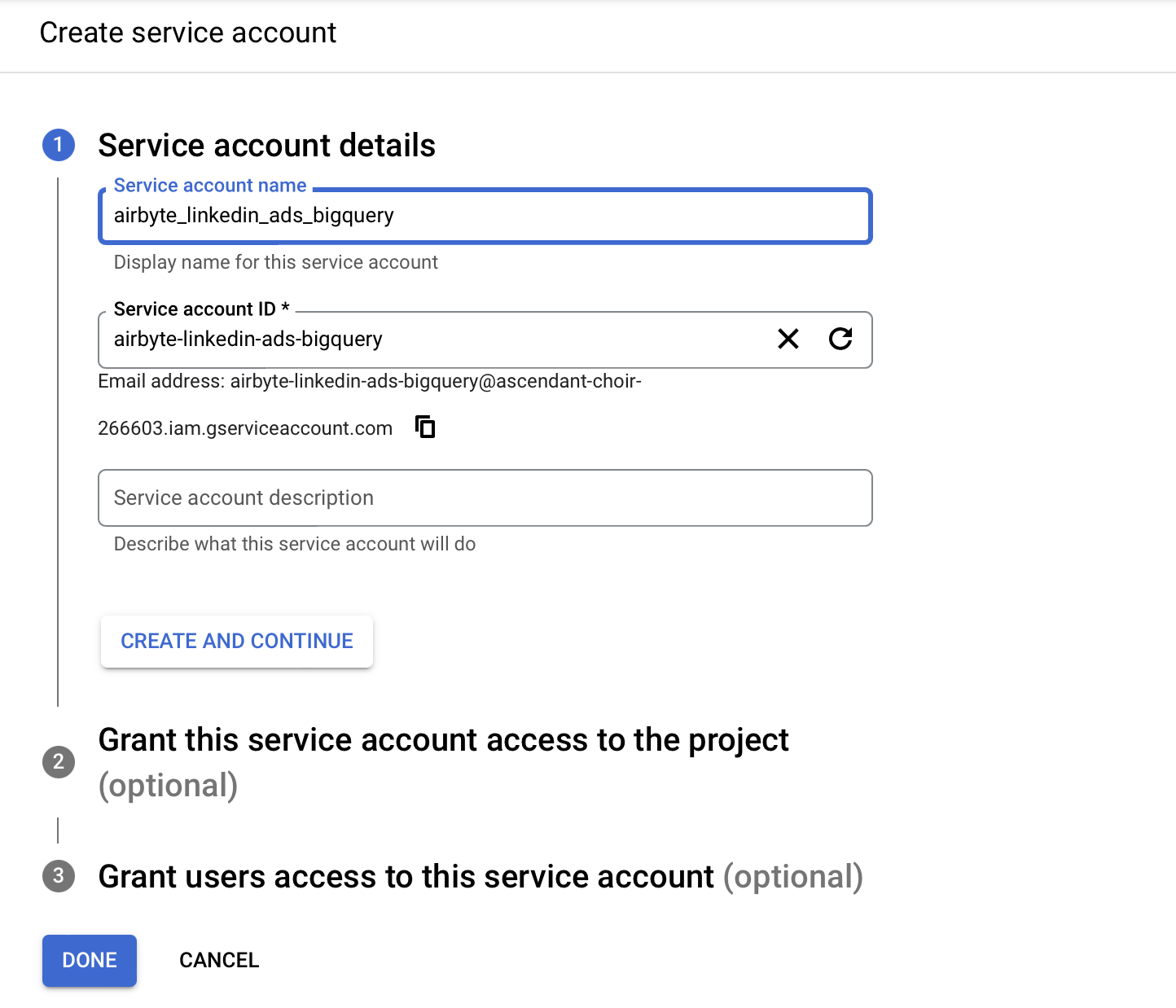Clear the Service account ID field

[787, 340]
